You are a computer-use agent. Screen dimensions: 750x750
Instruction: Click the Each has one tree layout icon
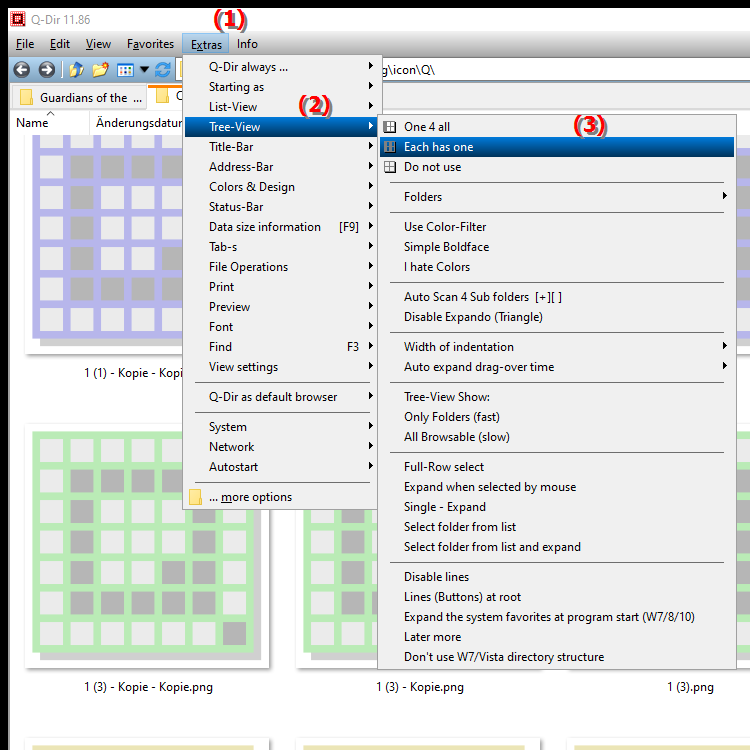coord(390,147)
